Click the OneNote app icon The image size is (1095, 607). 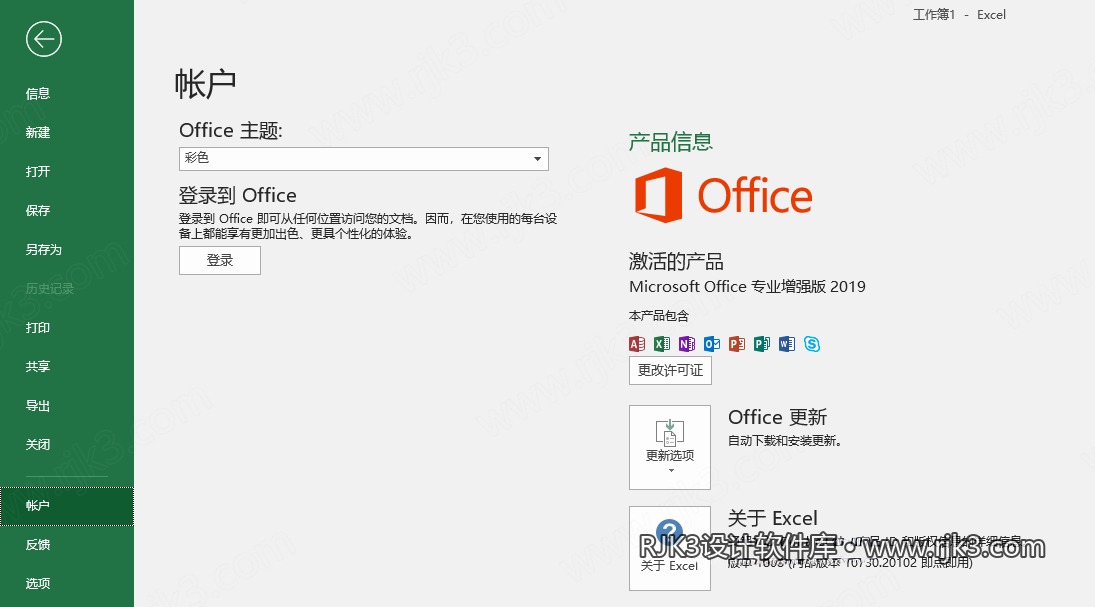point(687,344)
